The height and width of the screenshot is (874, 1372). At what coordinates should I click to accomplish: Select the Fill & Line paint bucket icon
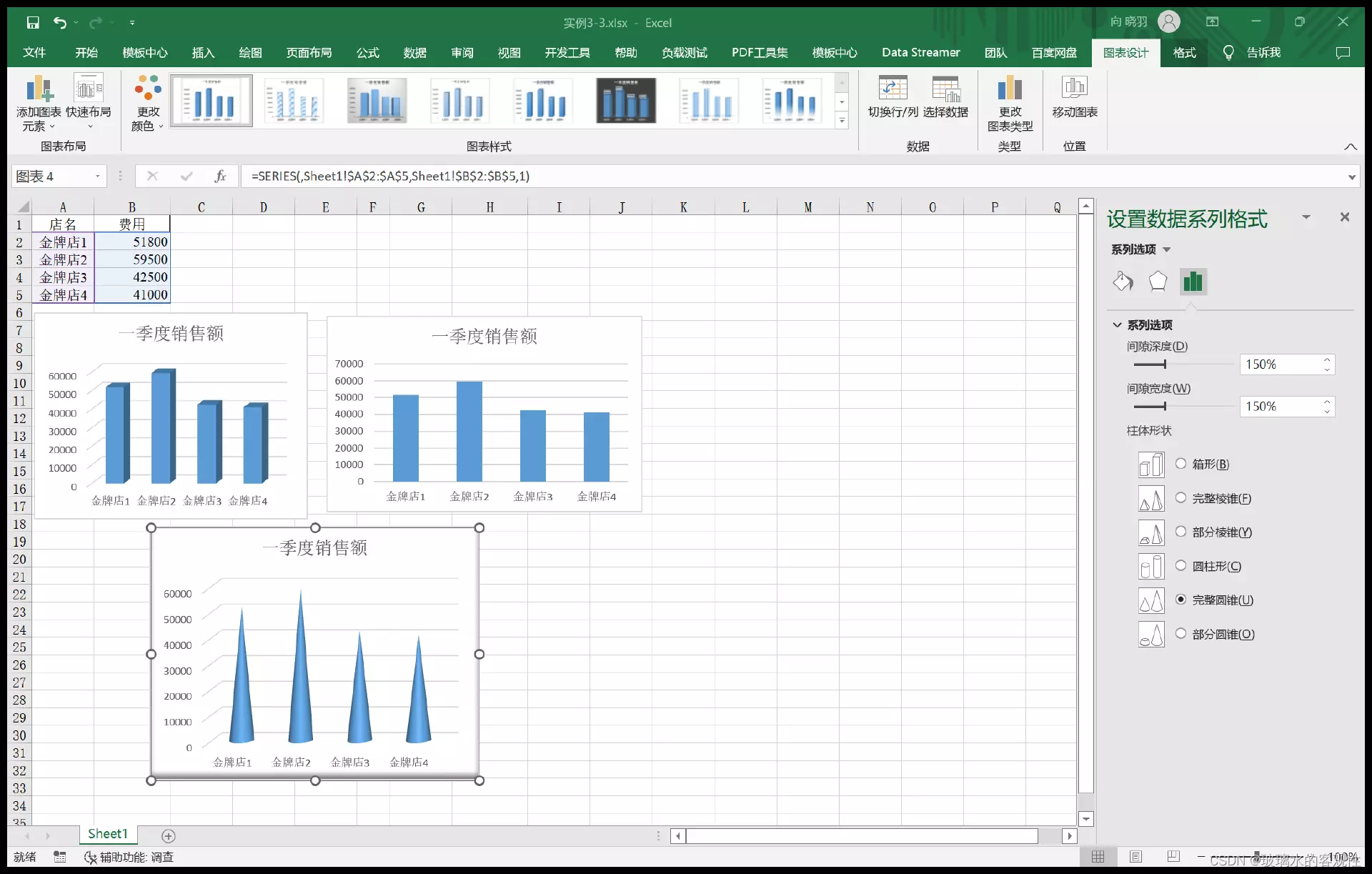click(x=1123, y=282)
